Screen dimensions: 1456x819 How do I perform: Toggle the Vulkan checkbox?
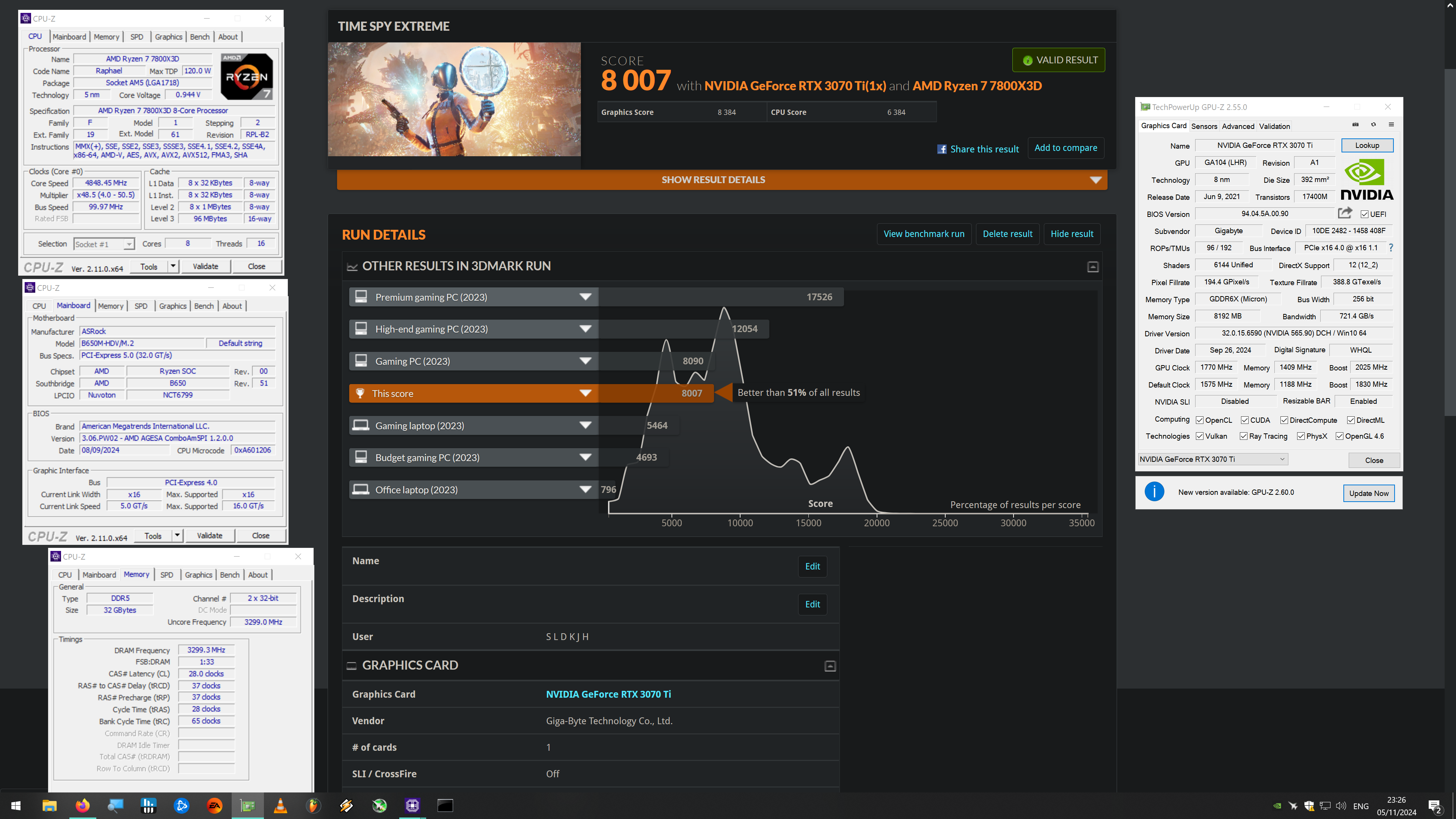[x=1199, y=436]
